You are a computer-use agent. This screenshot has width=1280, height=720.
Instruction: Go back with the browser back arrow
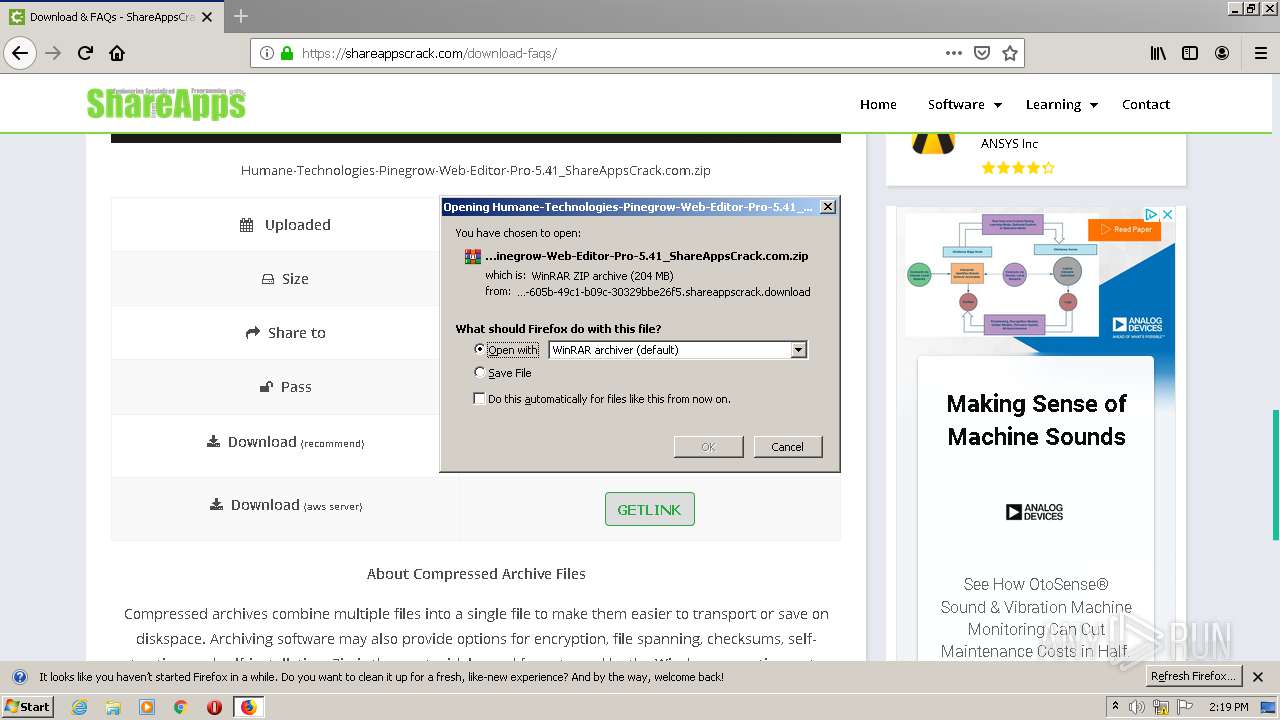[20, 53]
